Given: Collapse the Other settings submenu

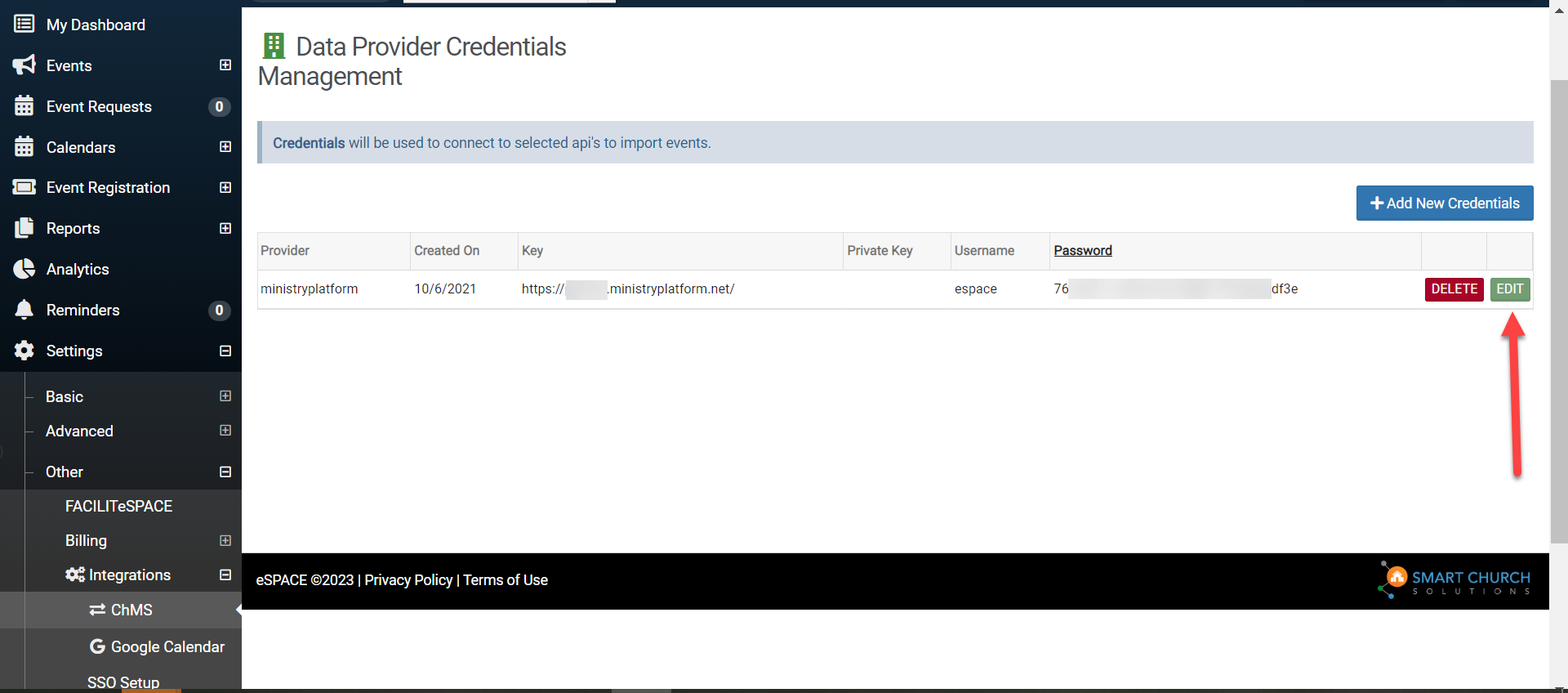Looking at the screenshot, I should pos(225,472).
